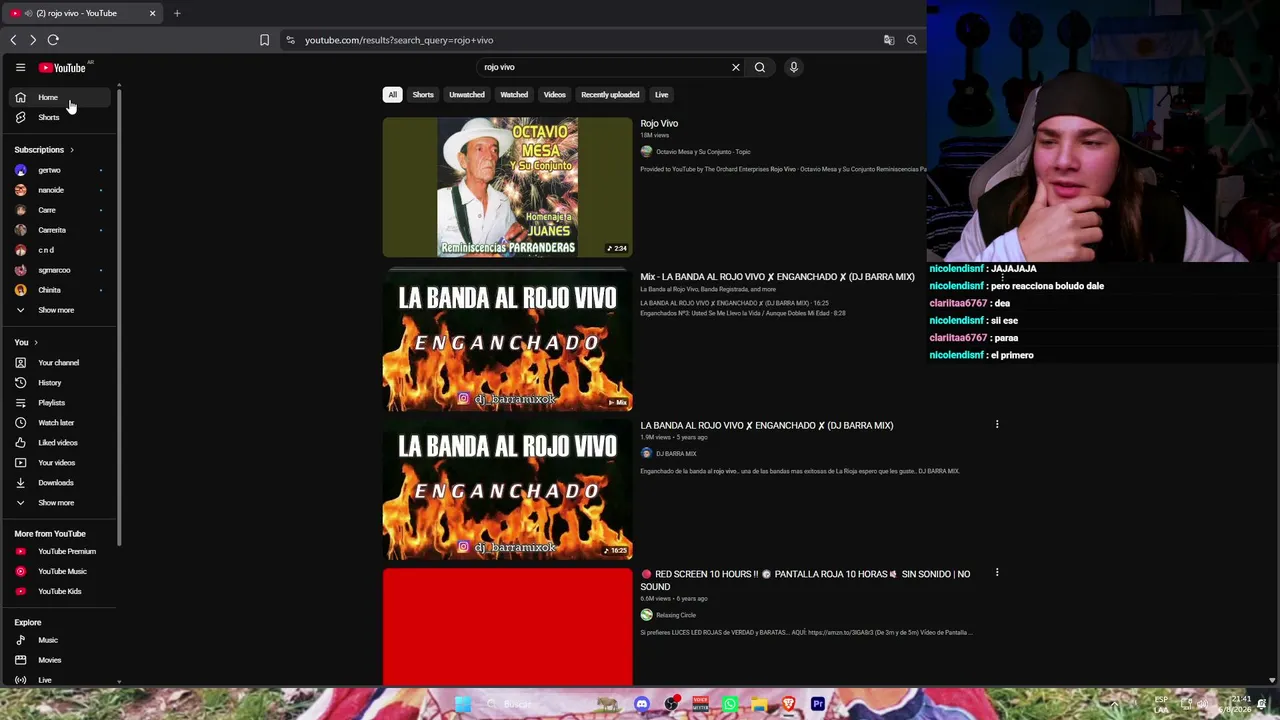Go back with the browser back arrow
The width and height of the screenshot is (1280, 720).
pyautogui.click(x=13, y=40)
